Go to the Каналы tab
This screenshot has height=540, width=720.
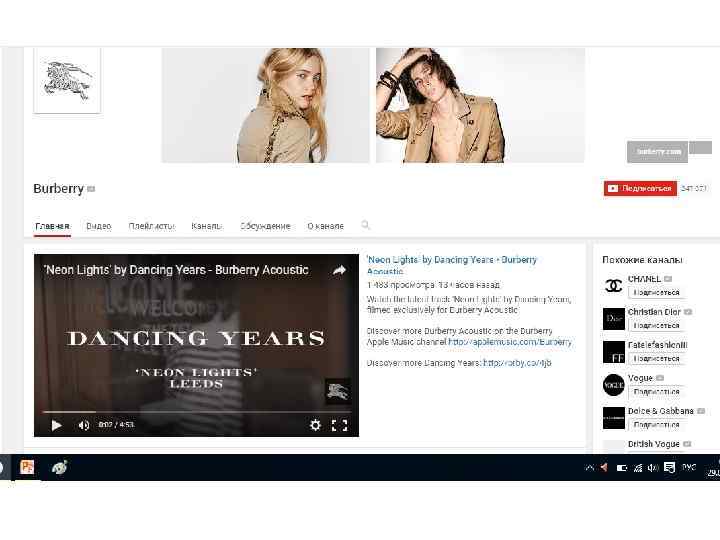tap(207, 226)
